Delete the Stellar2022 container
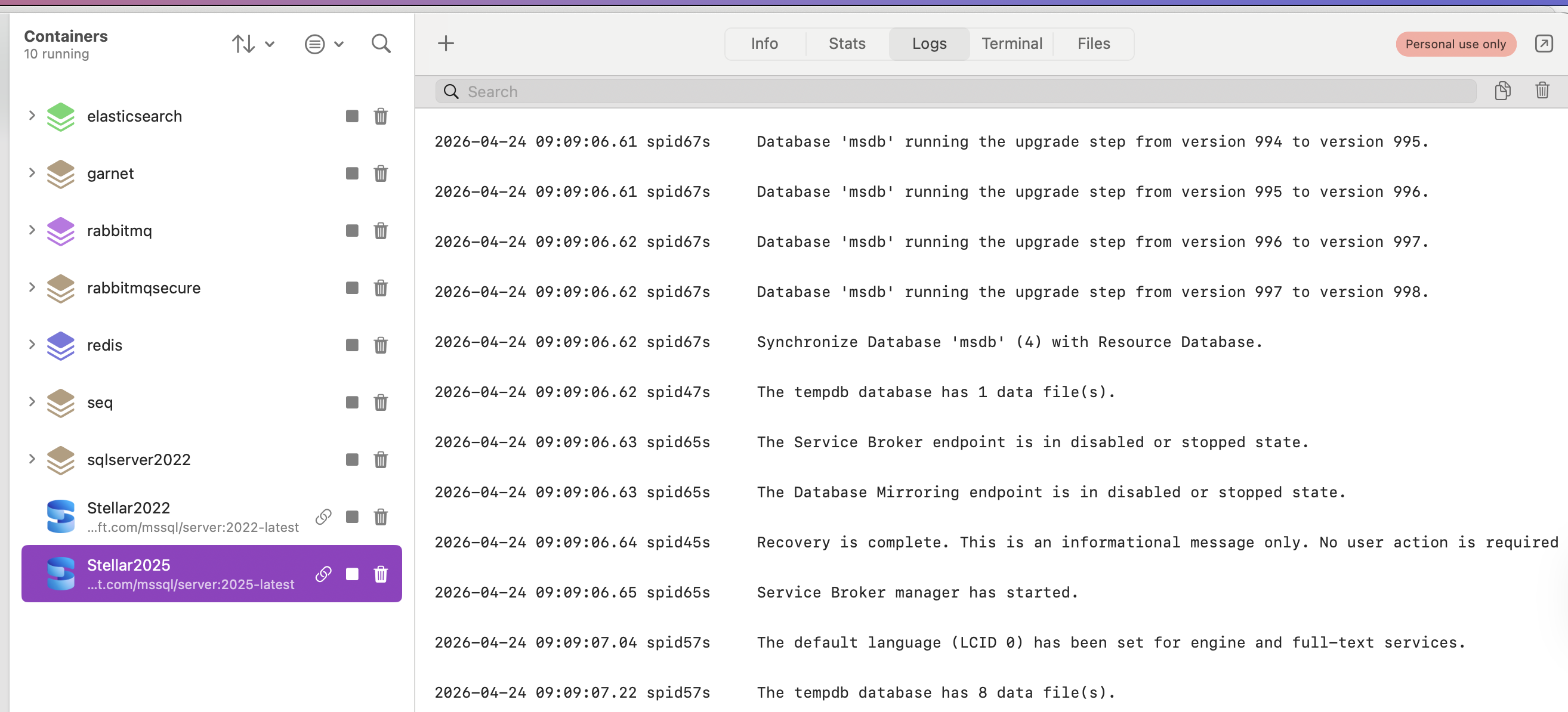The image size is (1568, 712). (x=381, y=516)
